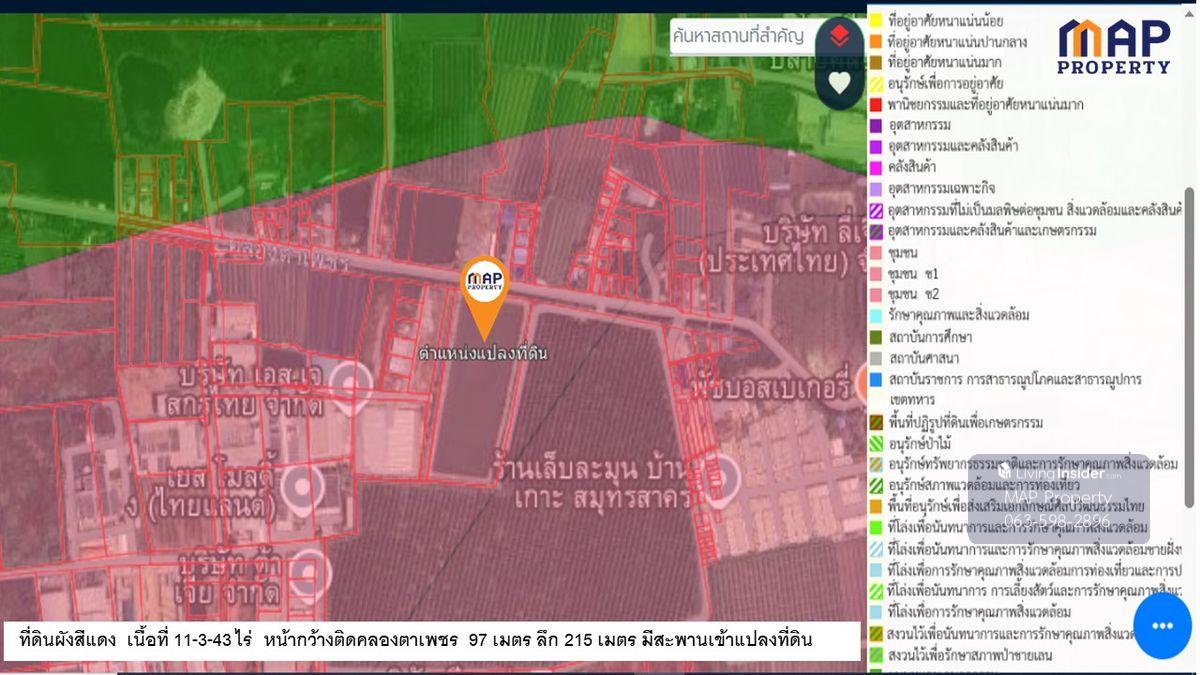Select the blue สถาบันราชการ legend swatch

point(876,380)
